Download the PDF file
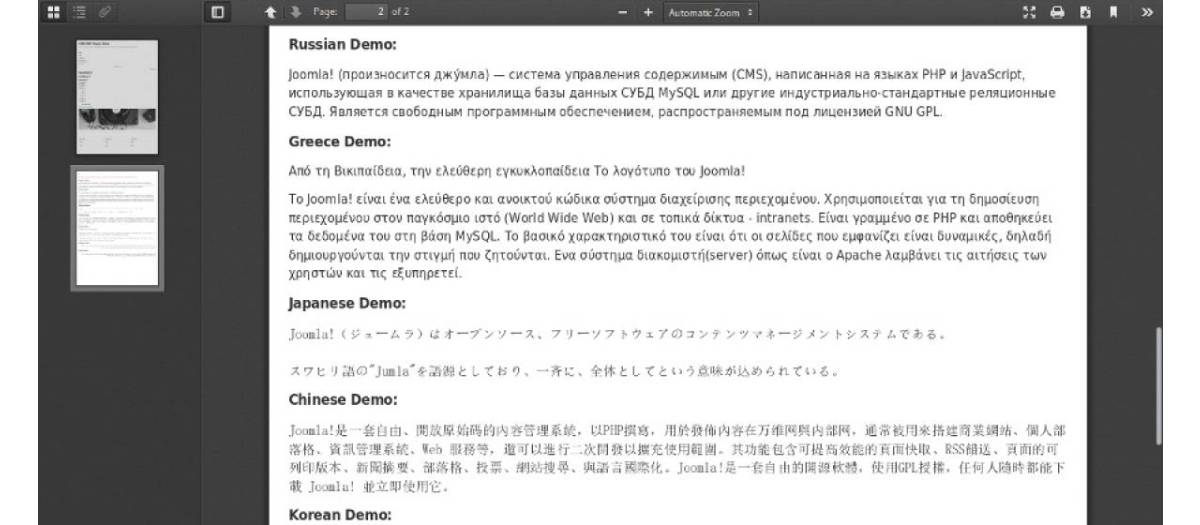The width and height of the screenshot is (1200, 525). [x=1085, y=12]
